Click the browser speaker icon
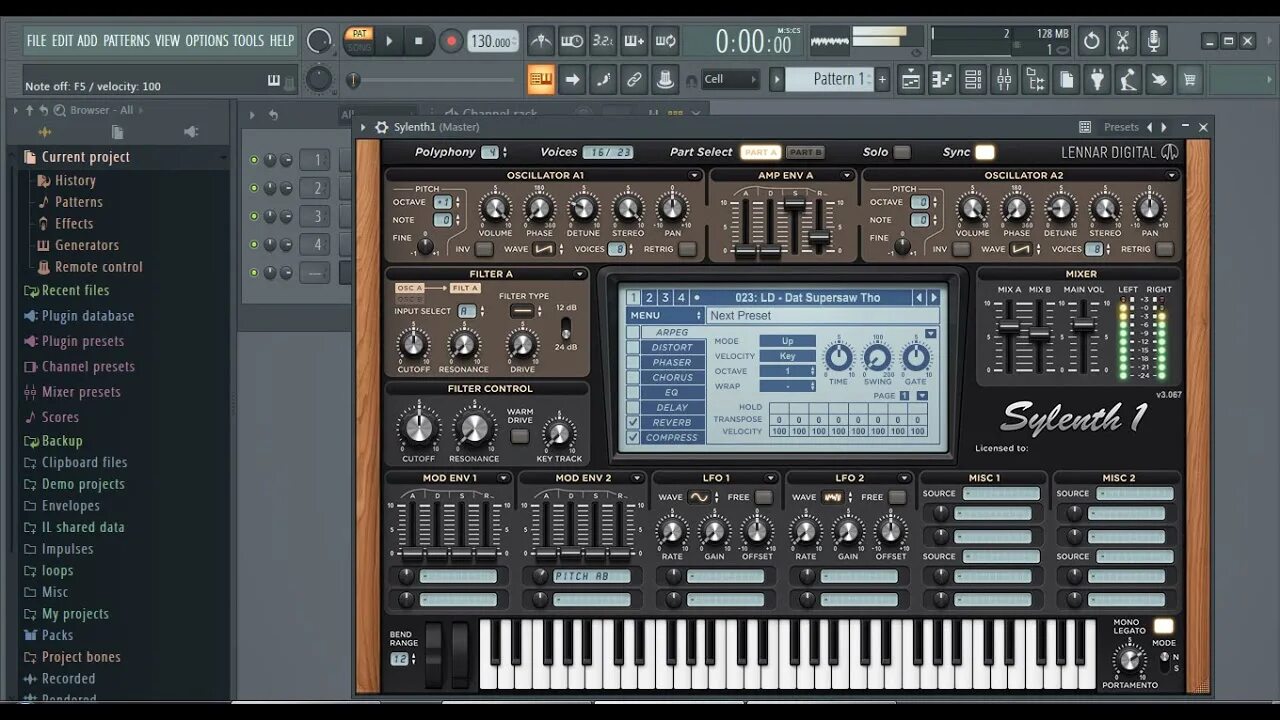This screenshot has height=720, width=1280. [190, 132]
